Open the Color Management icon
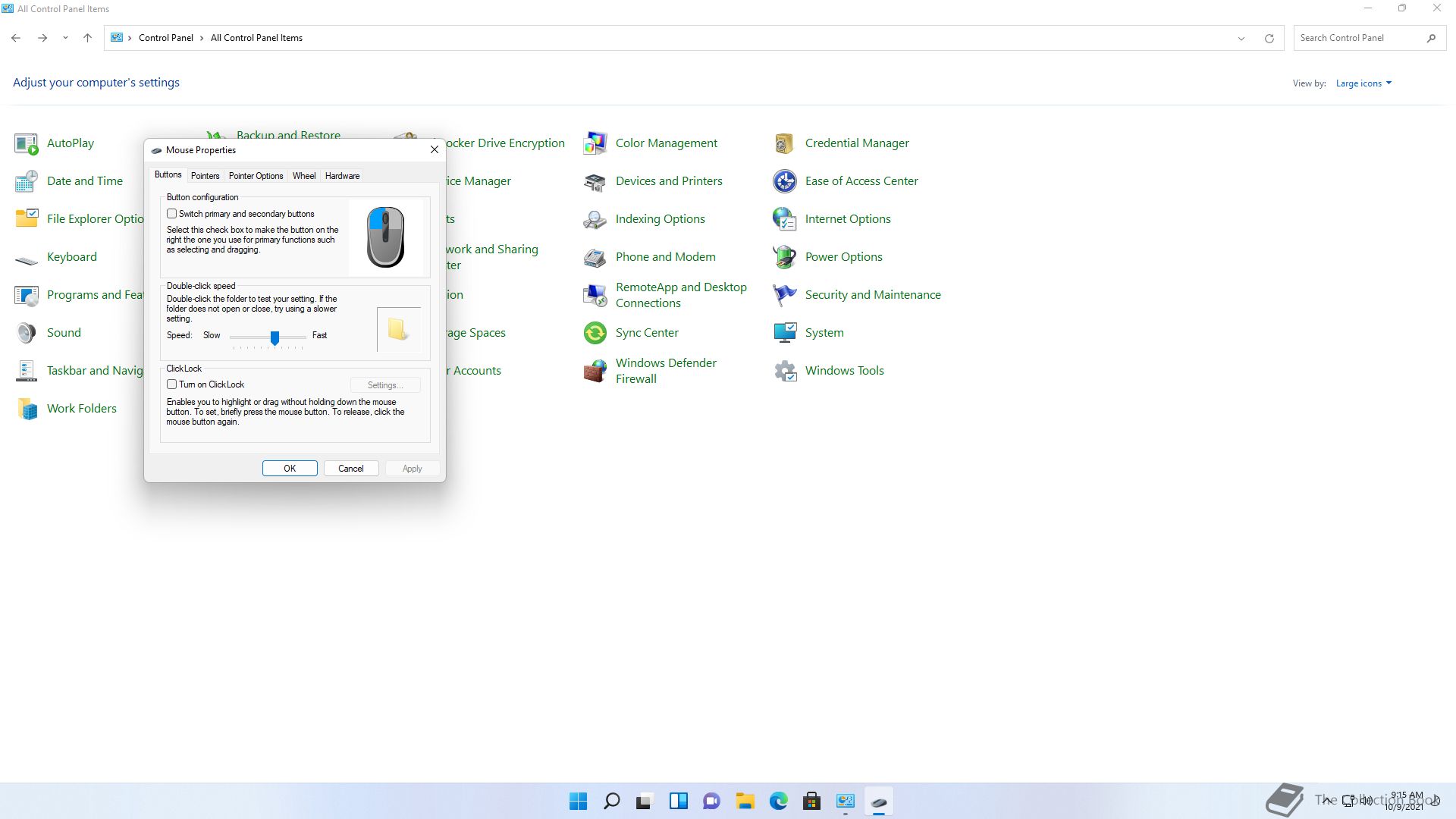The height and width of the screenshot is (819, 1456). (x=595, y=143)
